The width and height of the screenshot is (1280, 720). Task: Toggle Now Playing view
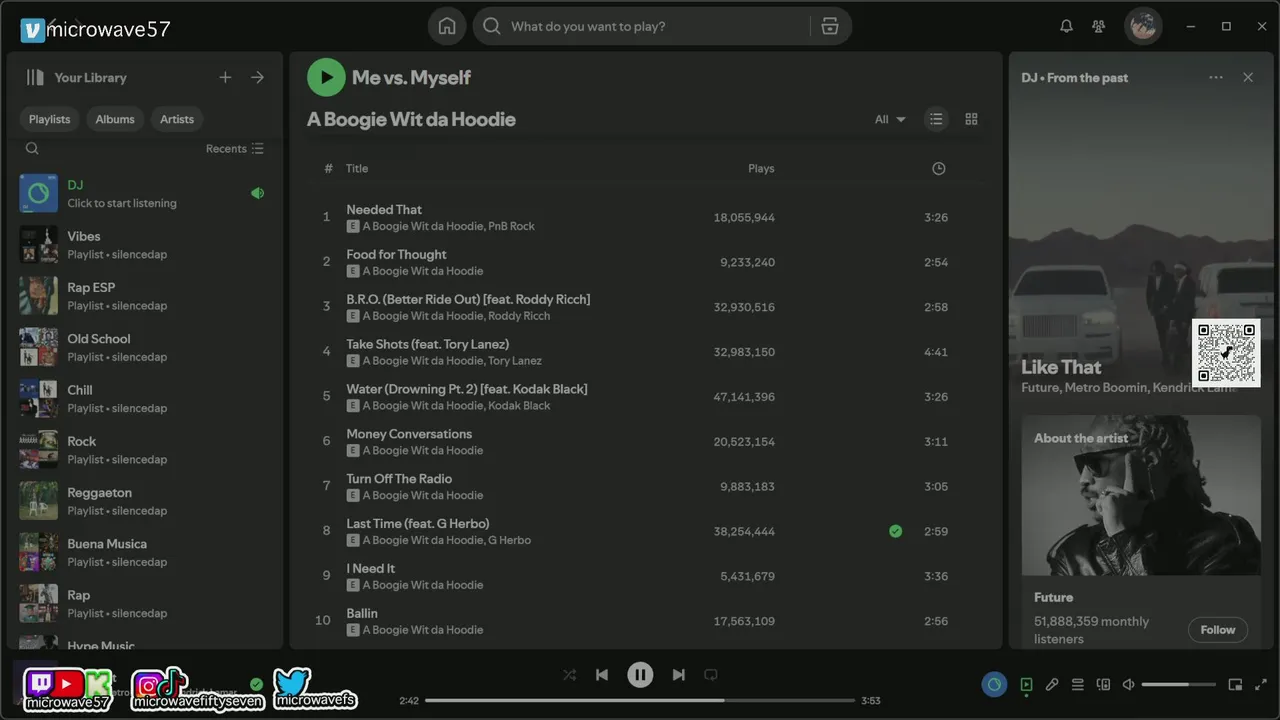click(1026, 685)
